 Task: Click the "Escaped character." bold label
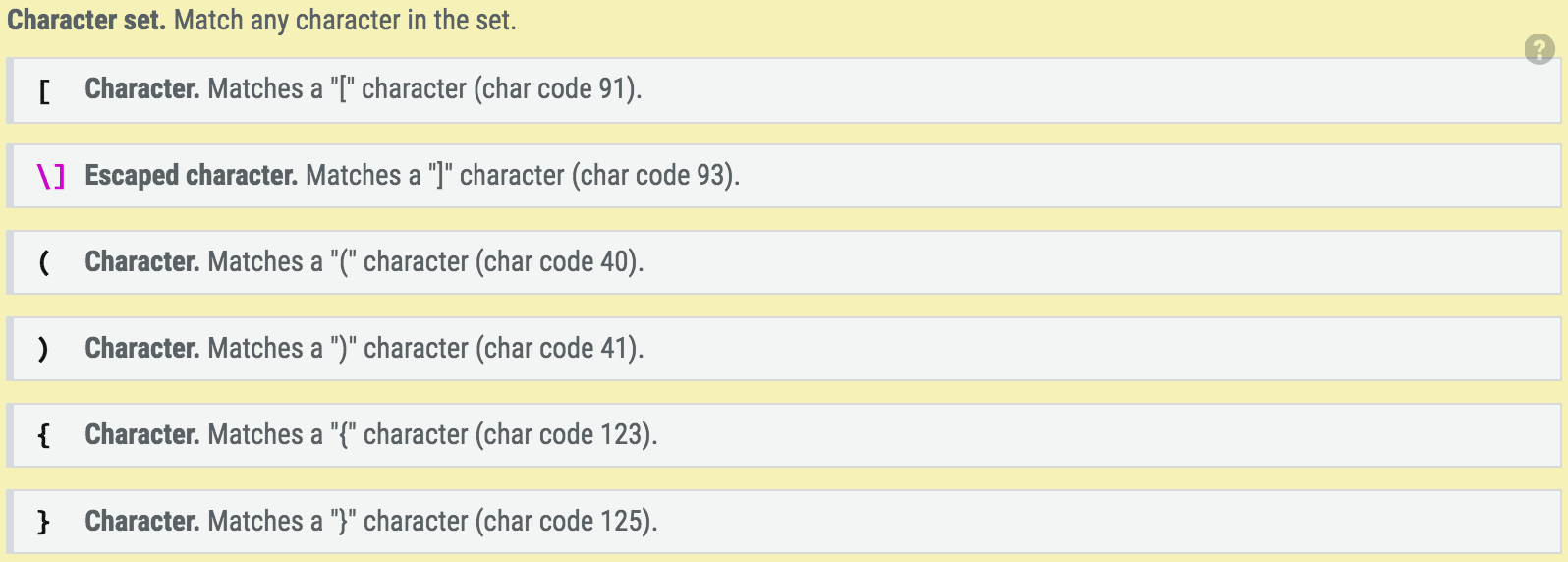click(192, 176)
